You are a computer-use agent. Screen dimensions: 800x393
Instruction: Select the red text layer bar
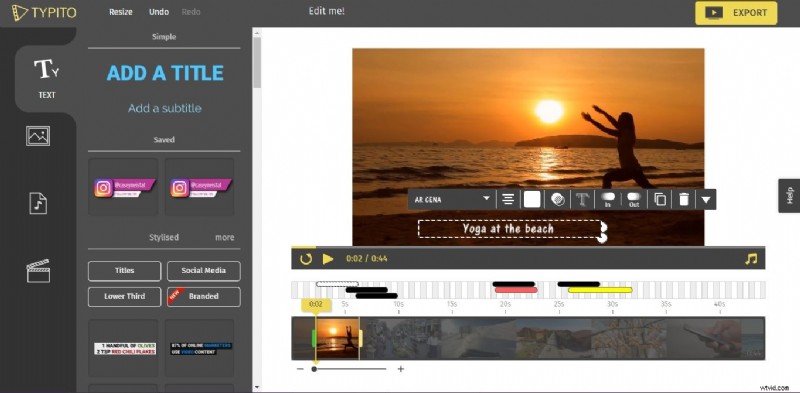pos(516,290)
